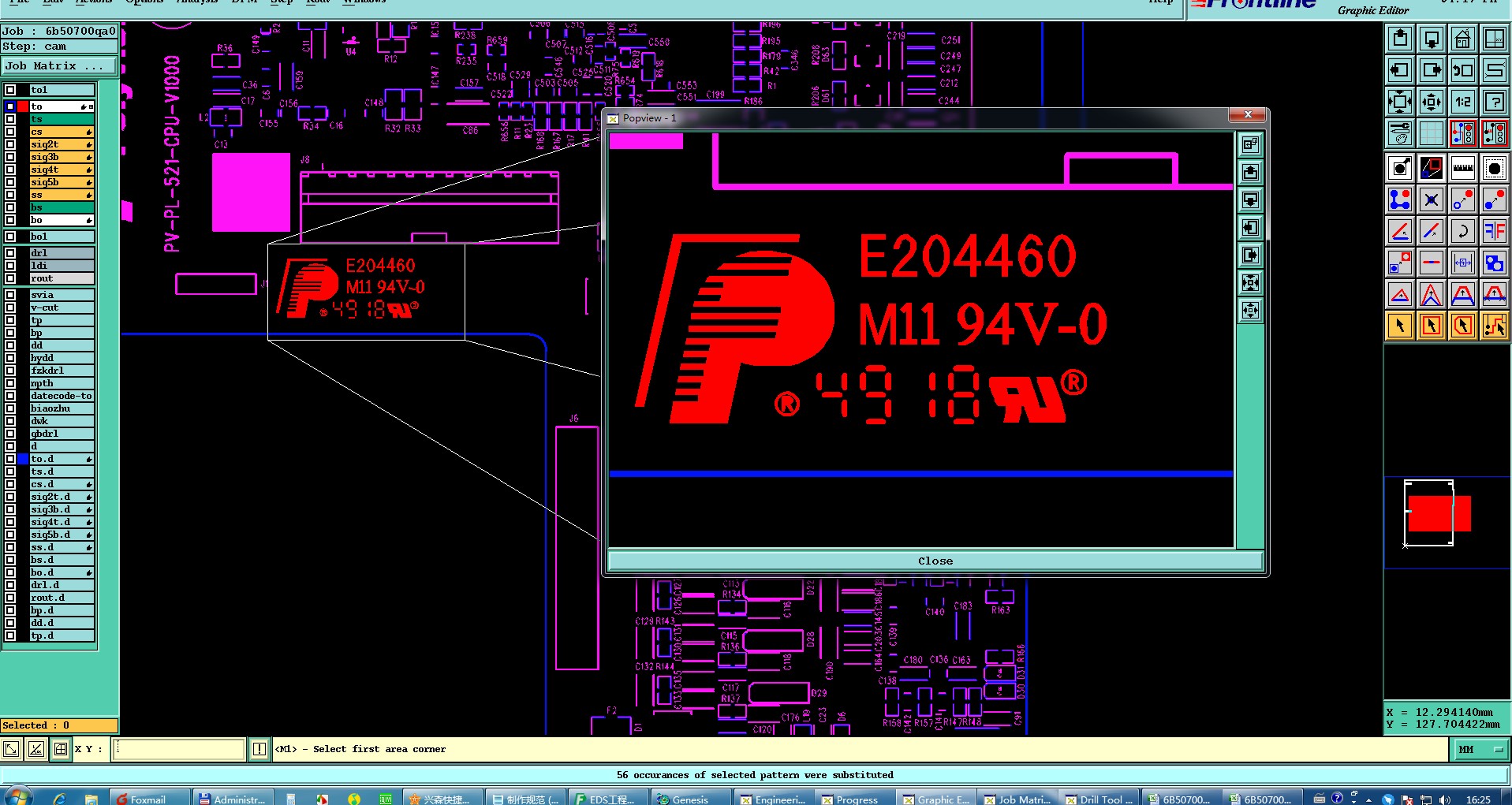Image resolution: width=1512 pixels, height=805 pixels.
Task: Tick the checkbox for layer rout
Action: [x=10, y=278]
